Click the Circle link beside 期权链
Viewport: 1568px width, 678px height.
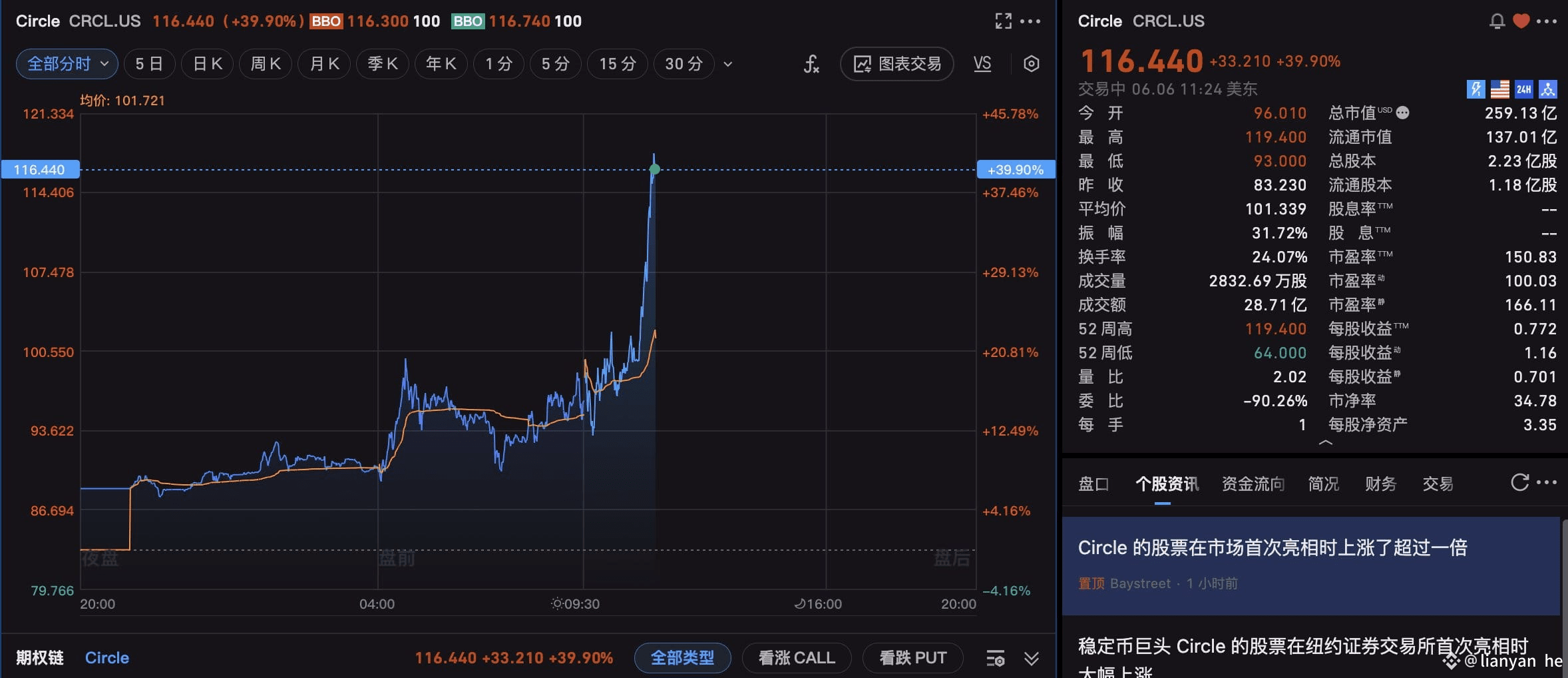tap(107, 658)
